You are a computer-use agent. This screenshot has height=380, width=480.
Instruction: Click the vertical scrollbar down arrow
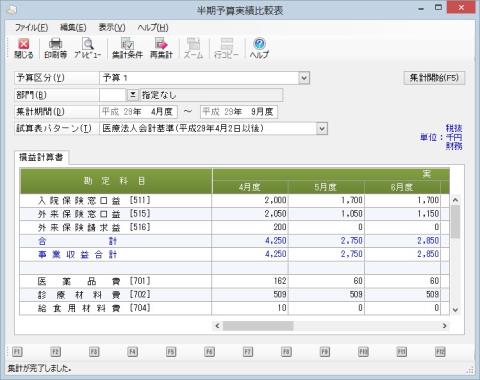(455, 310)
